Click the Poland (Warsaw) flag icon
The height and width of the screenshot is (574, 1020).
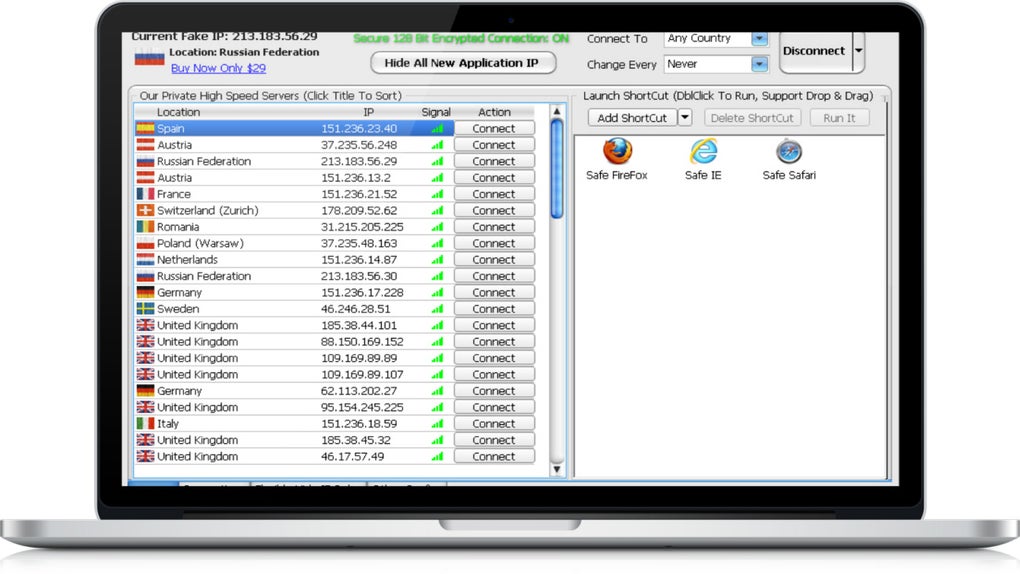coord(145,243)
